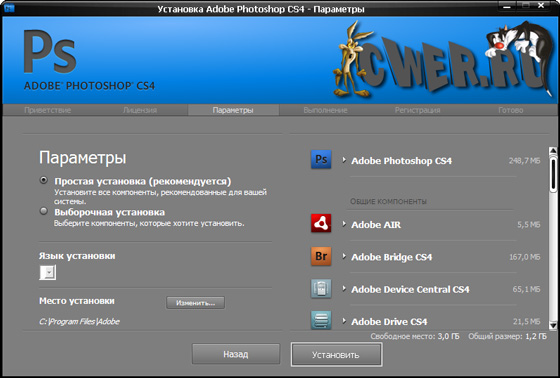
Task: Switch to the Регистрация step tab
Action: 418,110
